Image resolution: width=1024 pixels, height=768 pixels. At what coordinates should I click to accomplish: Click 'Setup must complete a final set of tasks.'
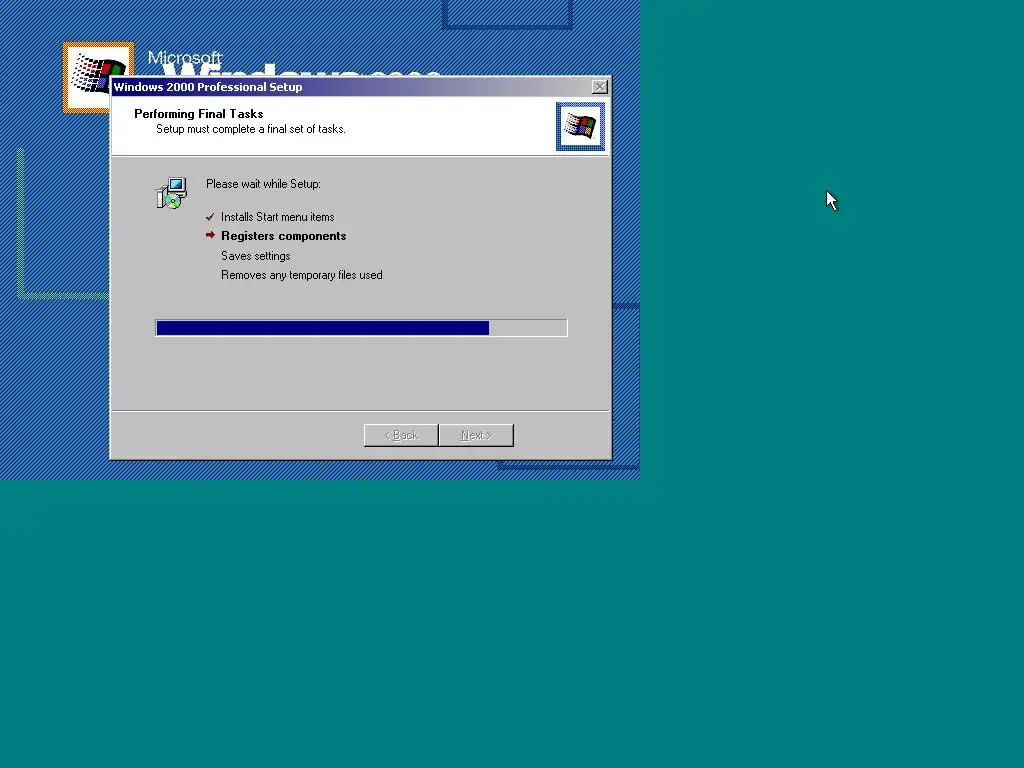click(x=251, y=129)
